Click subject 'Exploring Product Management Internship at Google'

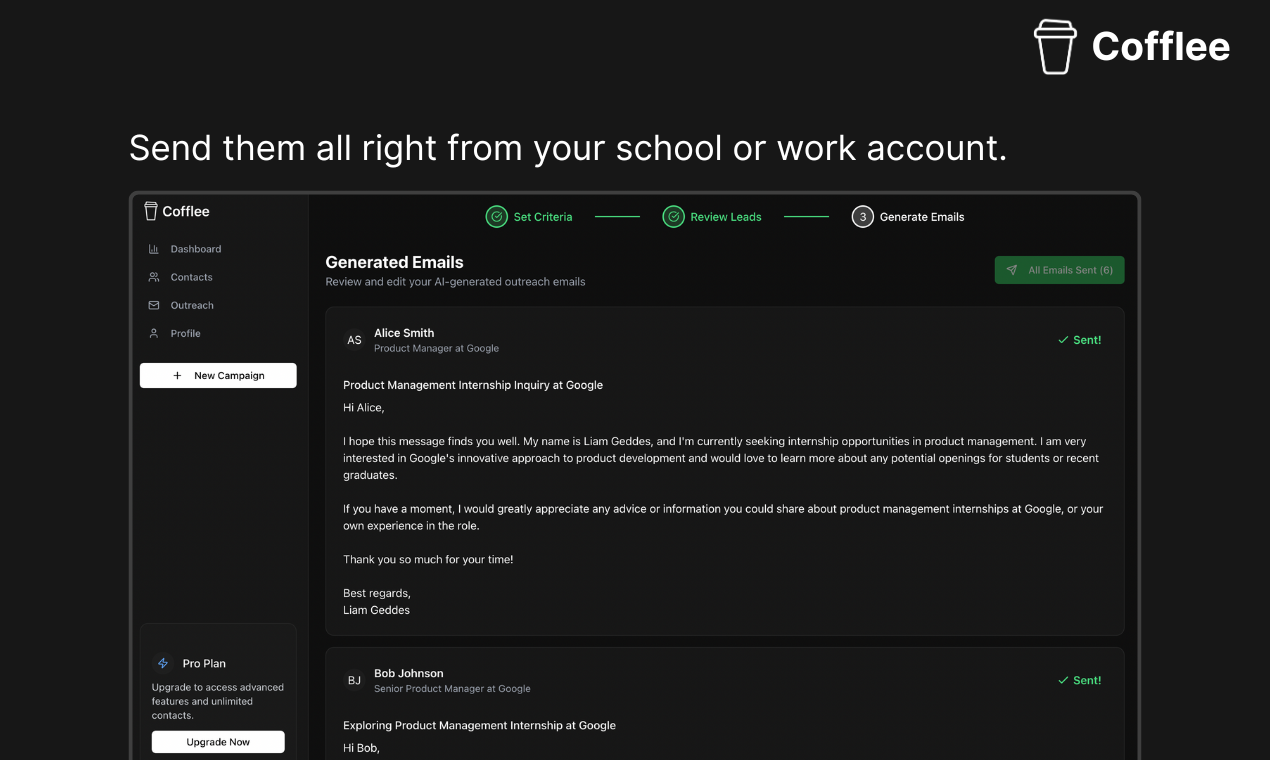click(480, 725)
